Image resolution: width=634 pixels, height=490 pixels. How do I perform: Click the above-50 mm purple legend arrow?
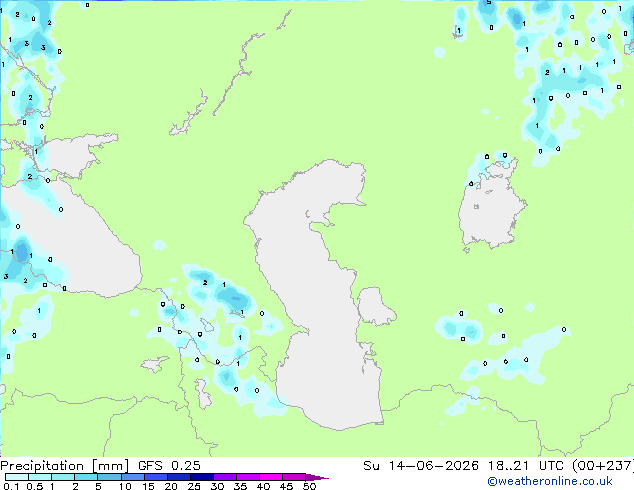(x=317, y=477)
